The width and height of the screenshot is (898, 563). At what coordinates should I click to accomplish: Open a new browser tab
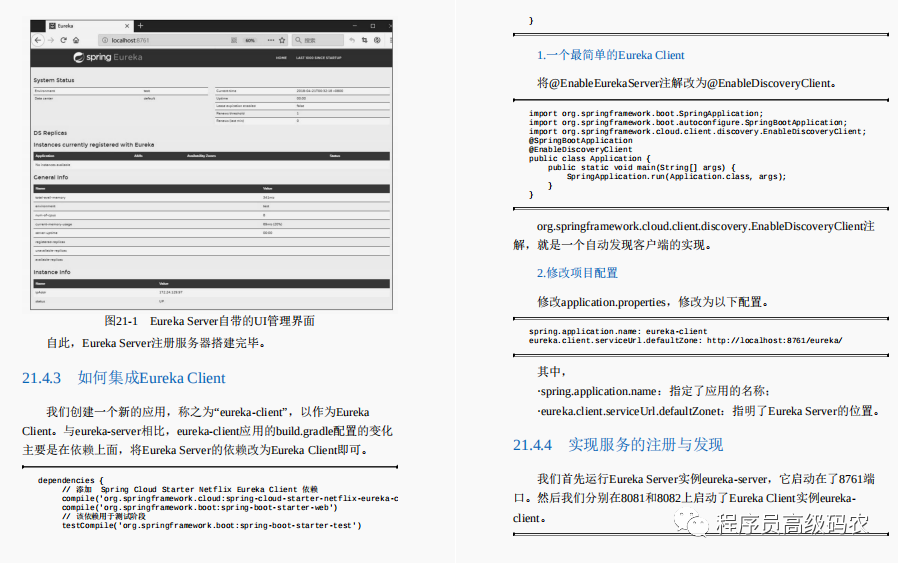click(x=140, y=25)
